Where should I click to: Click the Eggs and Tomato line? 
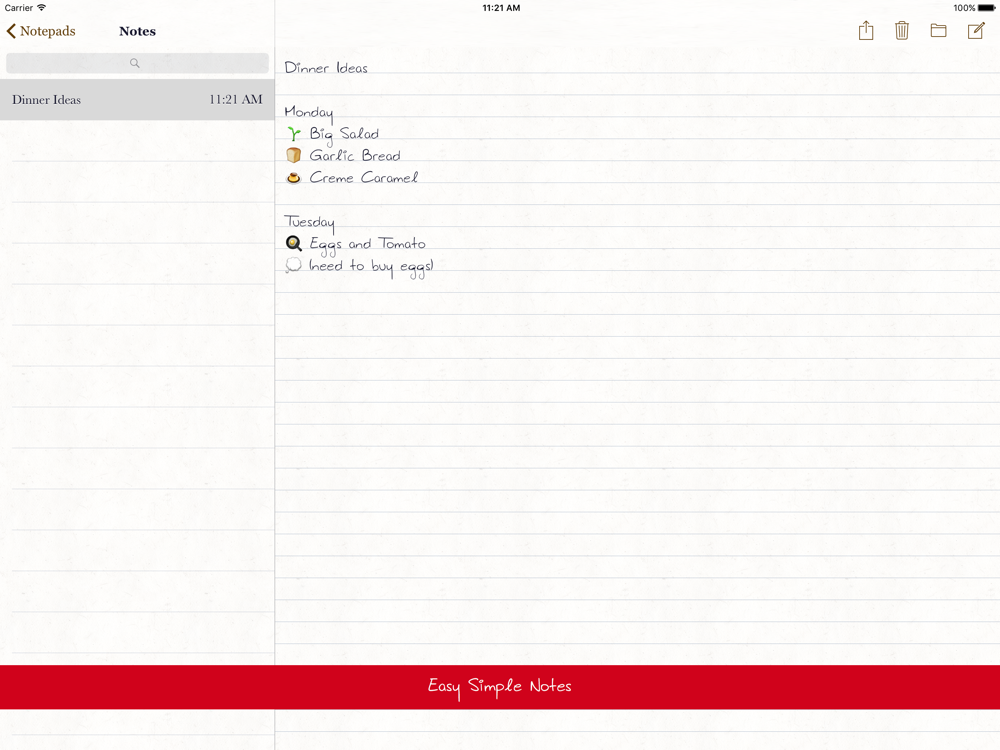367,244
